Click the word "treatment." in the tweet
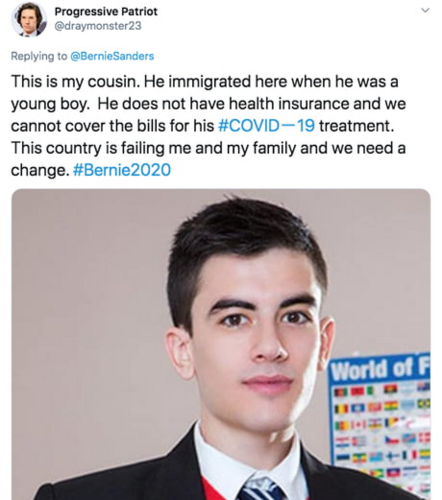Screen dimensions: 442x500 [x=356, y=126]
